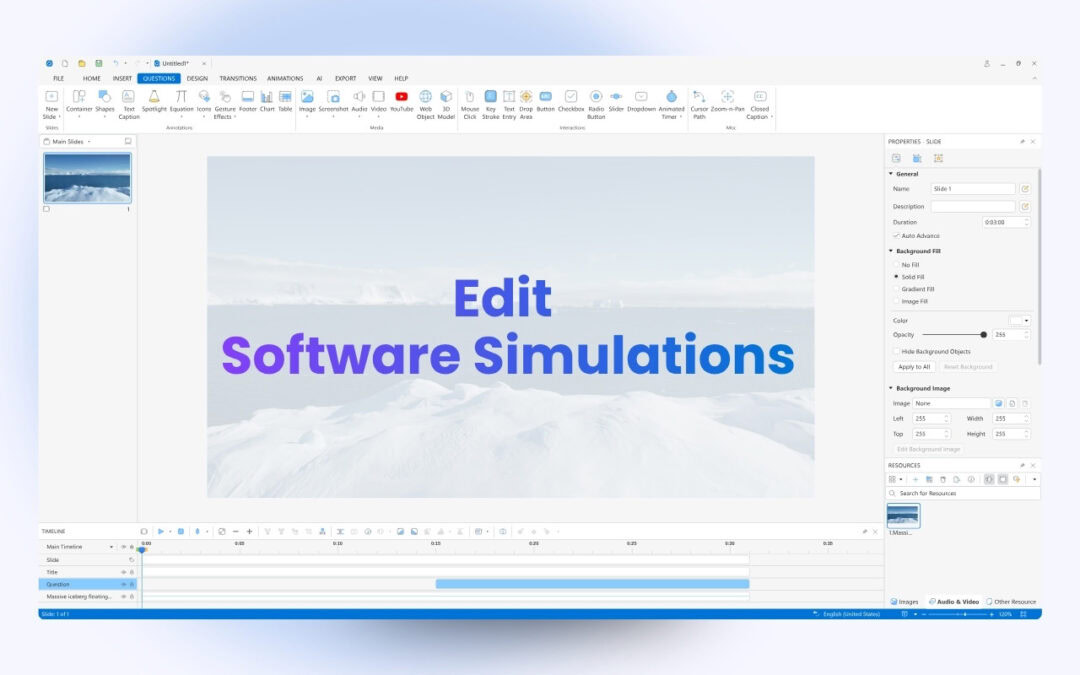Open the Main Timeline dropdown
Viewport: 1080px width, 675px height.
point(111,547)
